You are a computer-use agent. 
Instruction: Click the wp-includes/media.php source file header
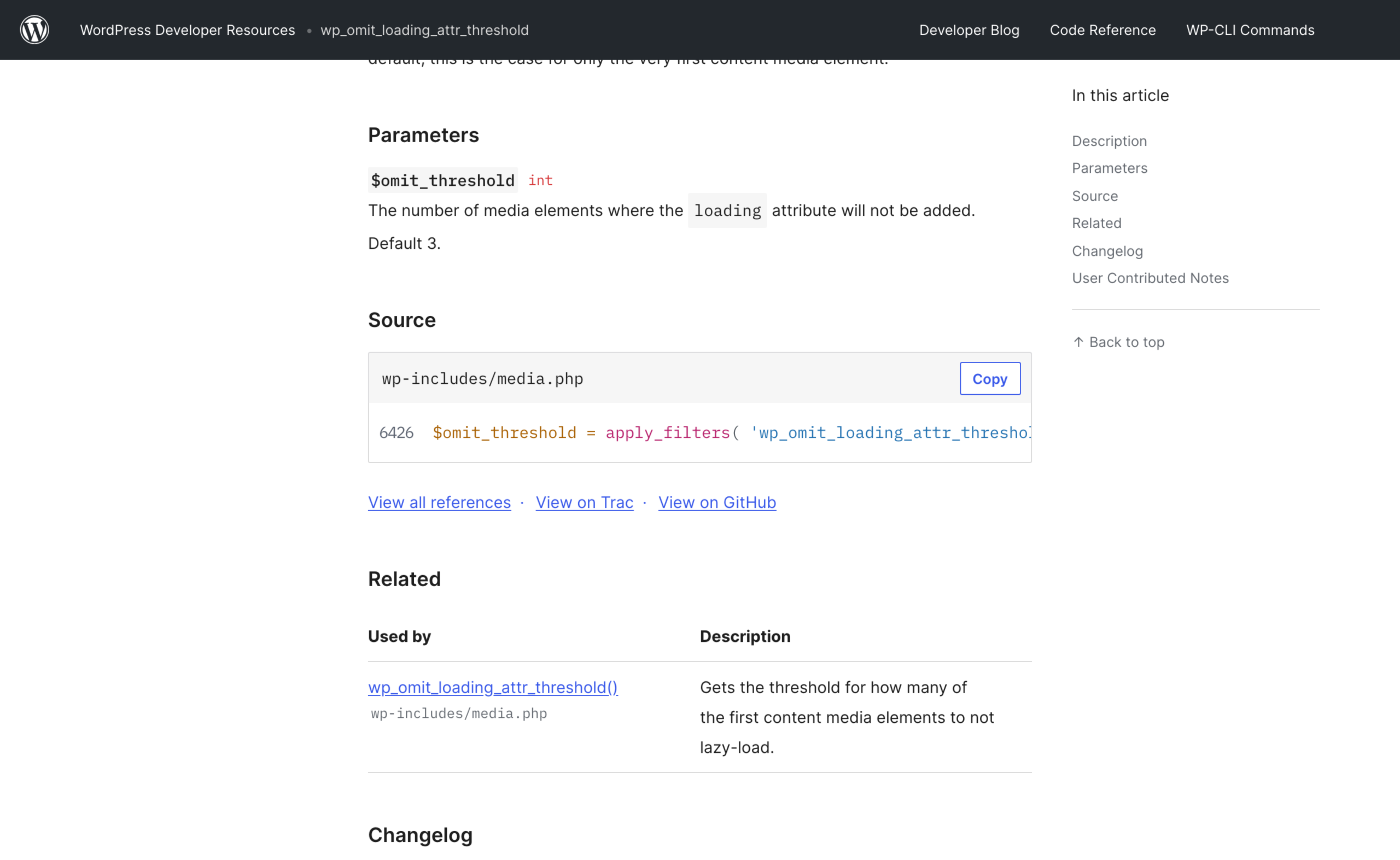482,379
